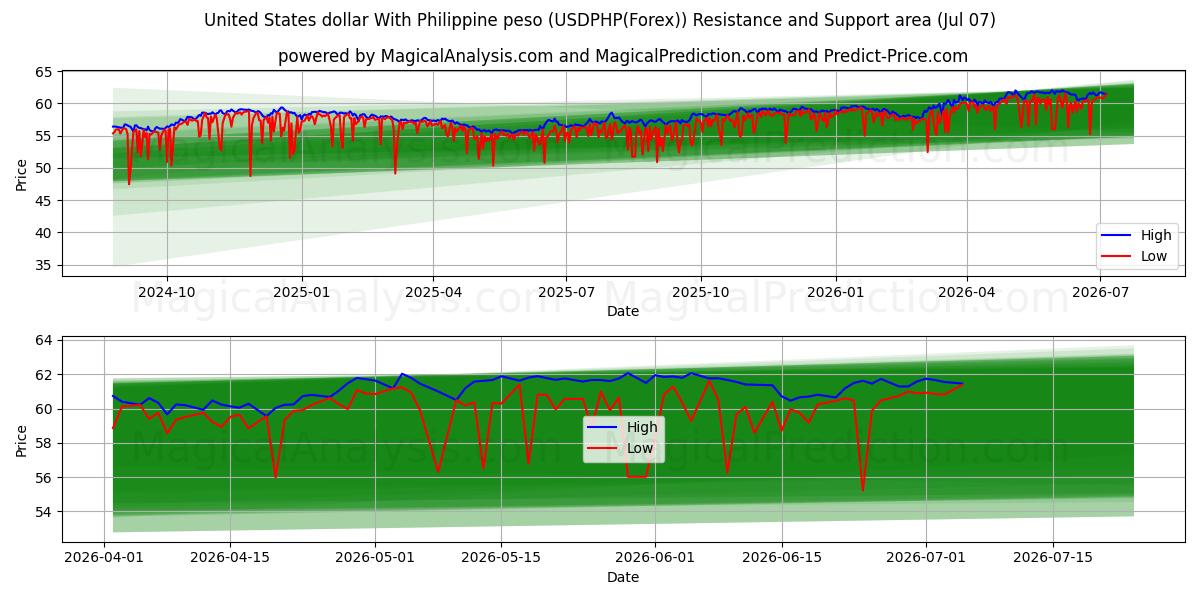The image size is (1200, 600).
Task: Click the '2026-05-01' x-axis label in bottom chart
Action: 375,558
